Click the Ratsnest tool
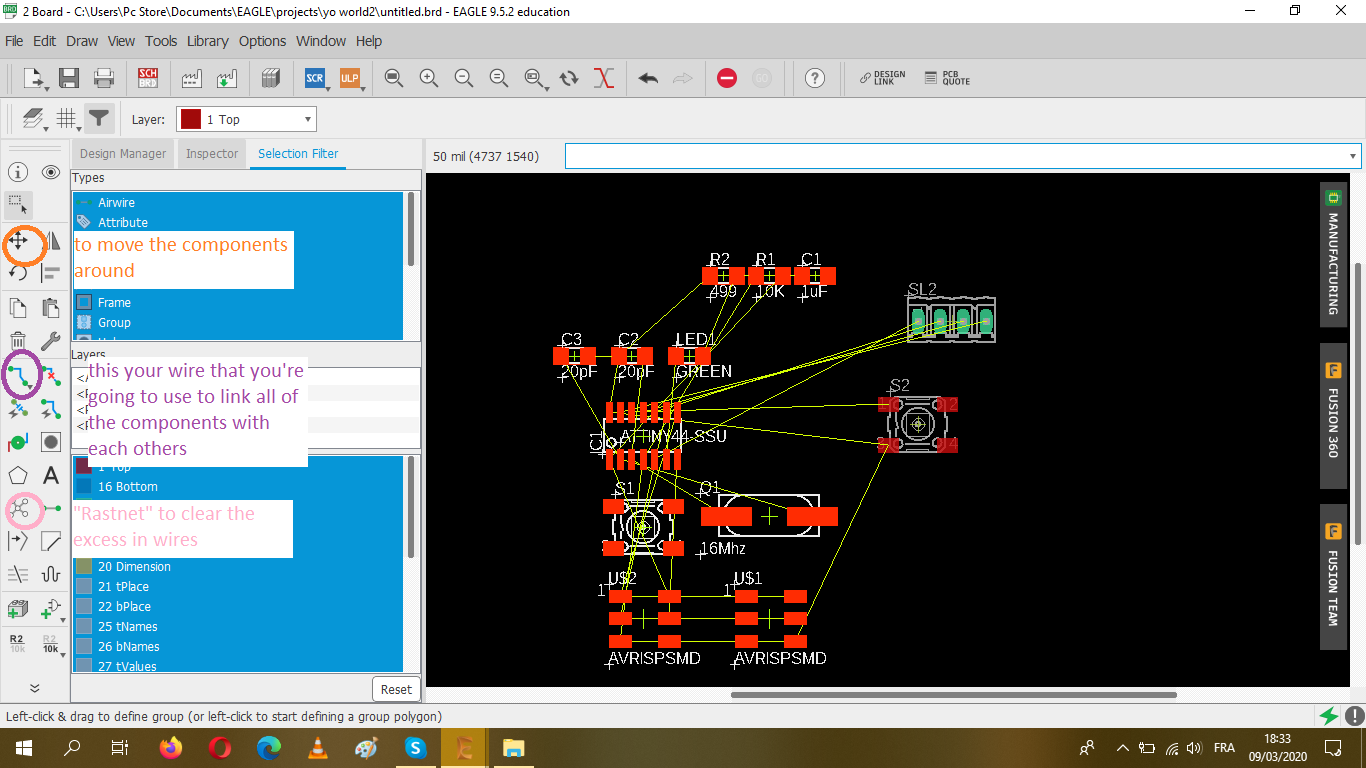This screenshot has height=768, width=1366. (x=18, y=510)
